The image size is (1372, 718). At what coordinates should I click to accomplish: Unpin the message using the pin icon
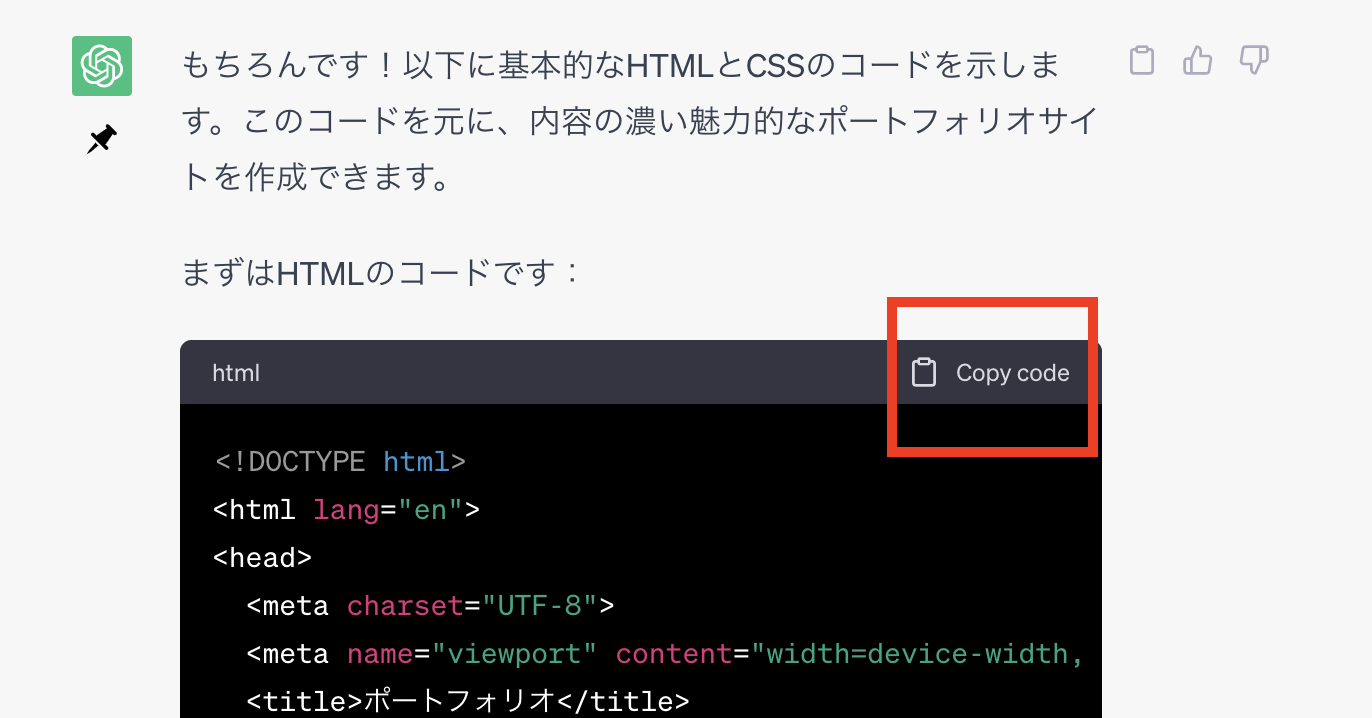pyautogui.click(x=100, y=140)
